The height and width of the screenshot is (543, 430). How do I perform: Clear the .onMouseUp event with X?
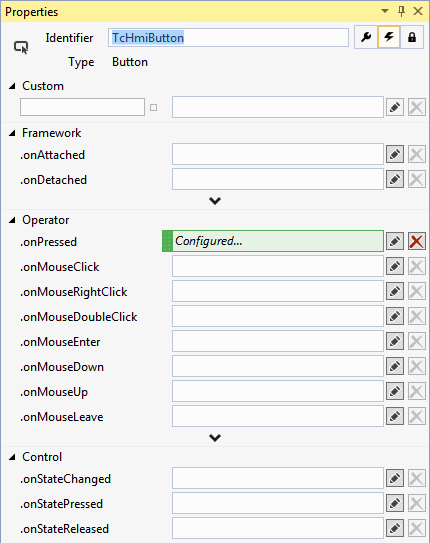416,391
